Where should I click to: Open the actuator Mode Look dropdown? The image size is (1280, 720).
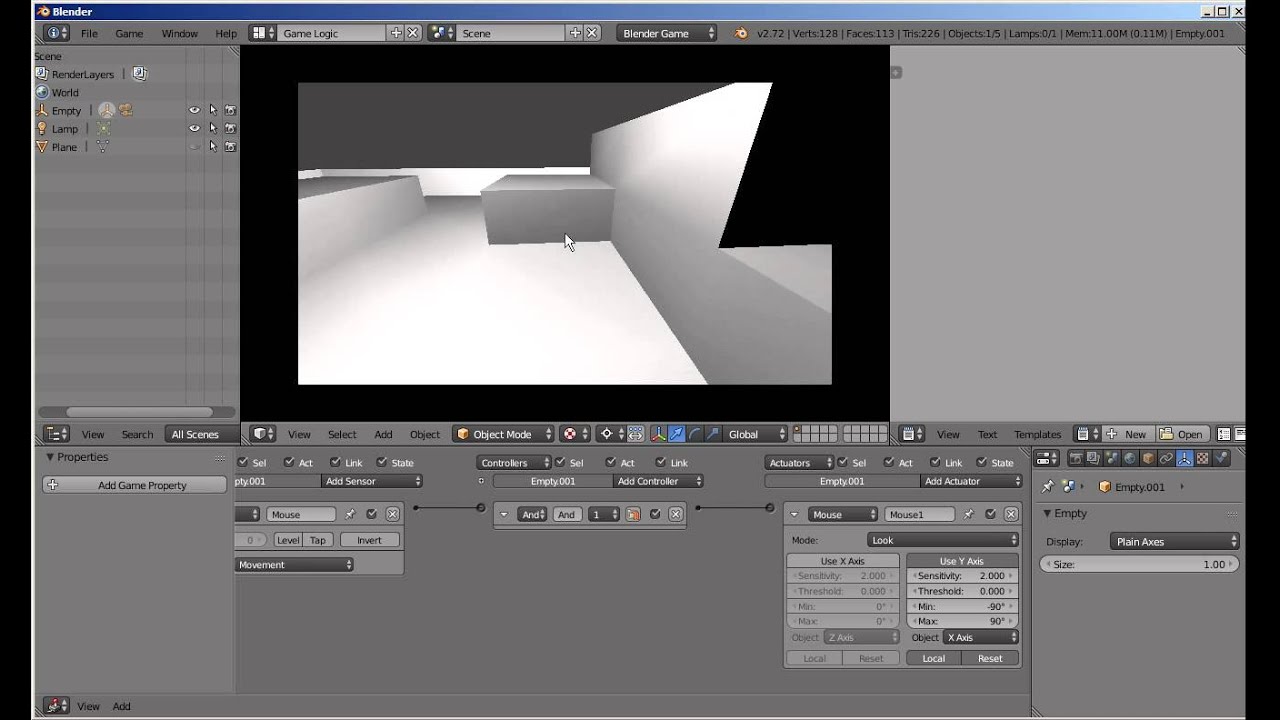tap(943, 540)
